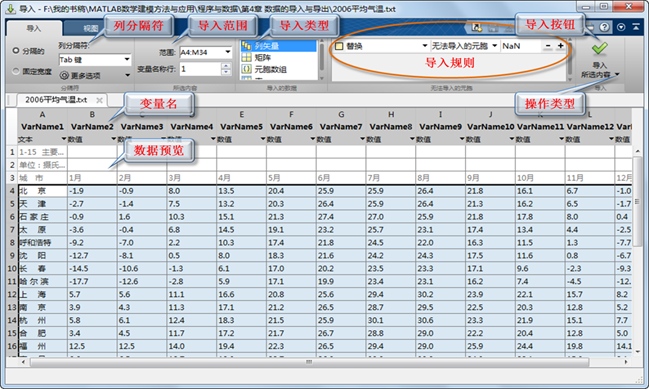Click the horizontal scrollbar below the data
Viewport: 649px width, 389px height.
tap(309, 362)
